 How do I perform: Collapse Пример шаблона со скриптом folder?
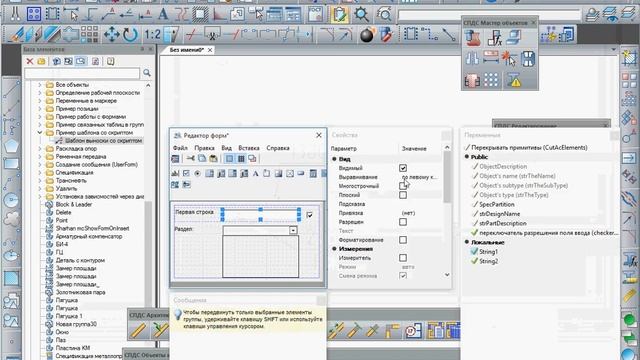pyautogui.click(x=40, y=133)
